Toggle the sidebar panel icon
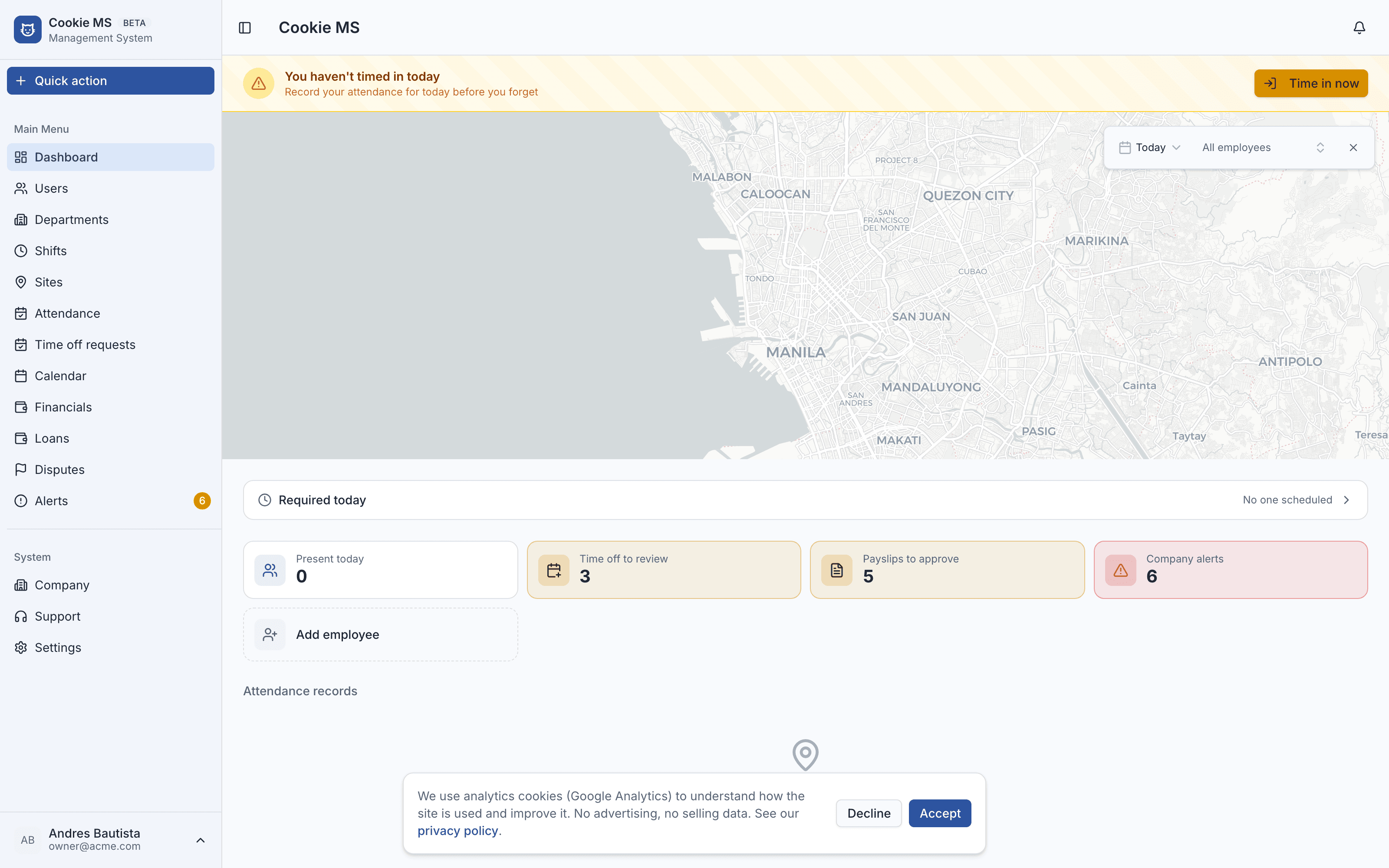 [245, 27]
